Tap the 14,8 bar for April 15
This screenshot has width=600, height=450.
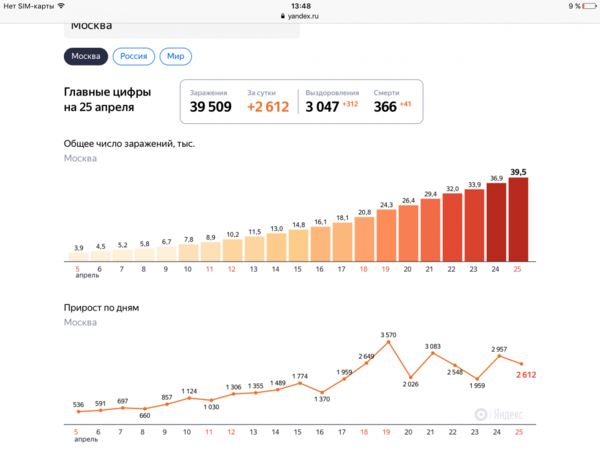[x=298, y=246]
